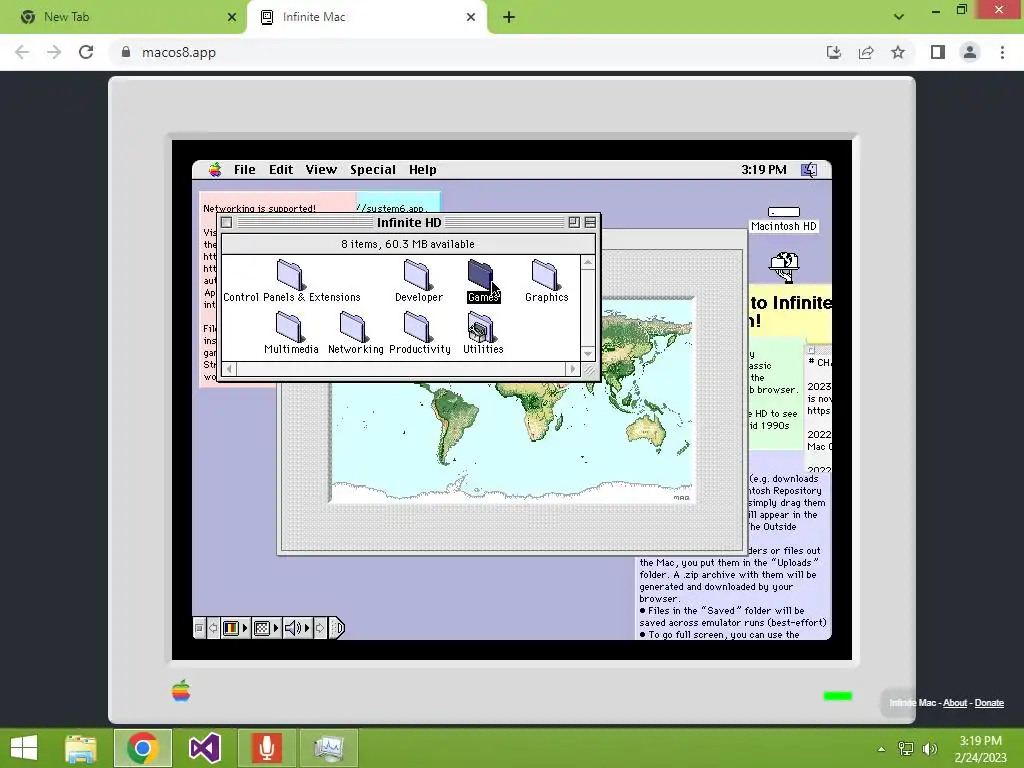Click the system tray volume icon

click(930, 749)
